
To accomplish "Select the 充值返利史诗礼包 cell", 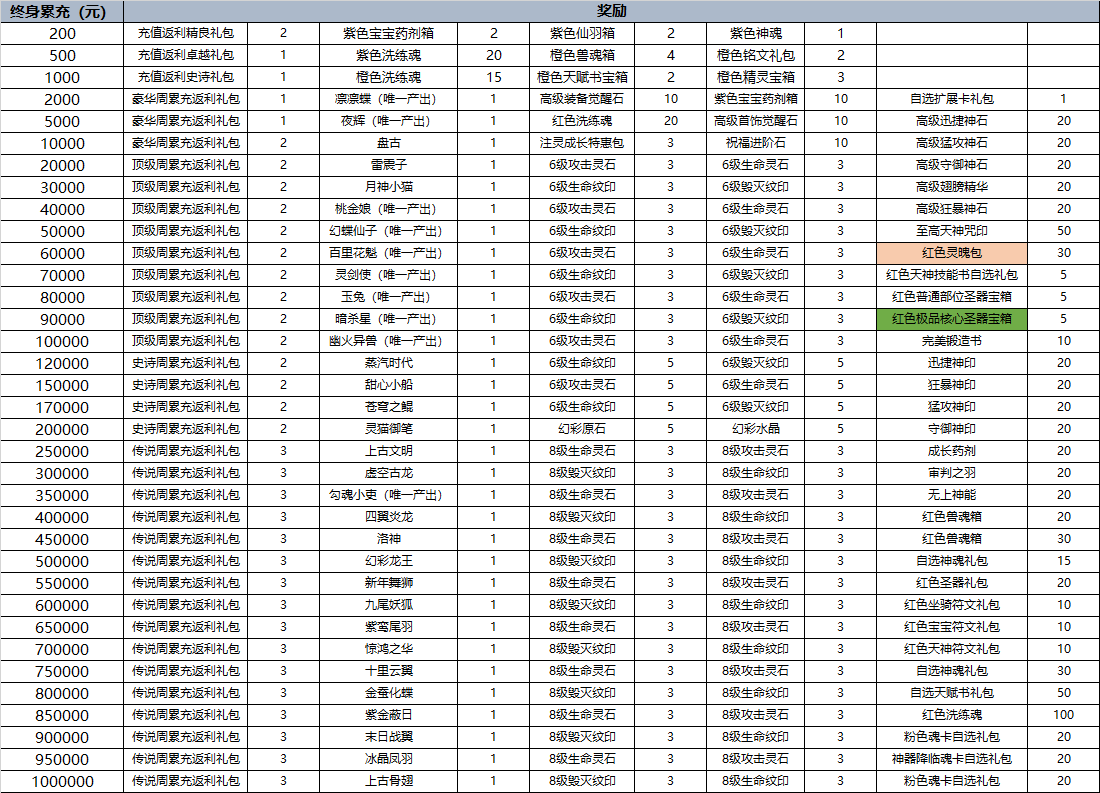I will point(185,77).
